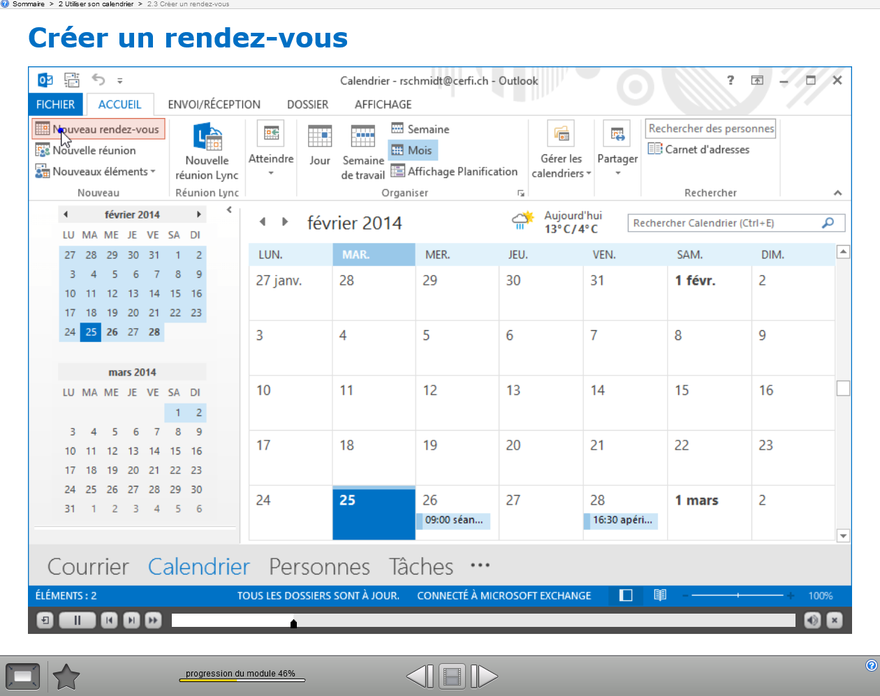Open the FICHIER tab
Screen dimensions: 880x696
56,104
